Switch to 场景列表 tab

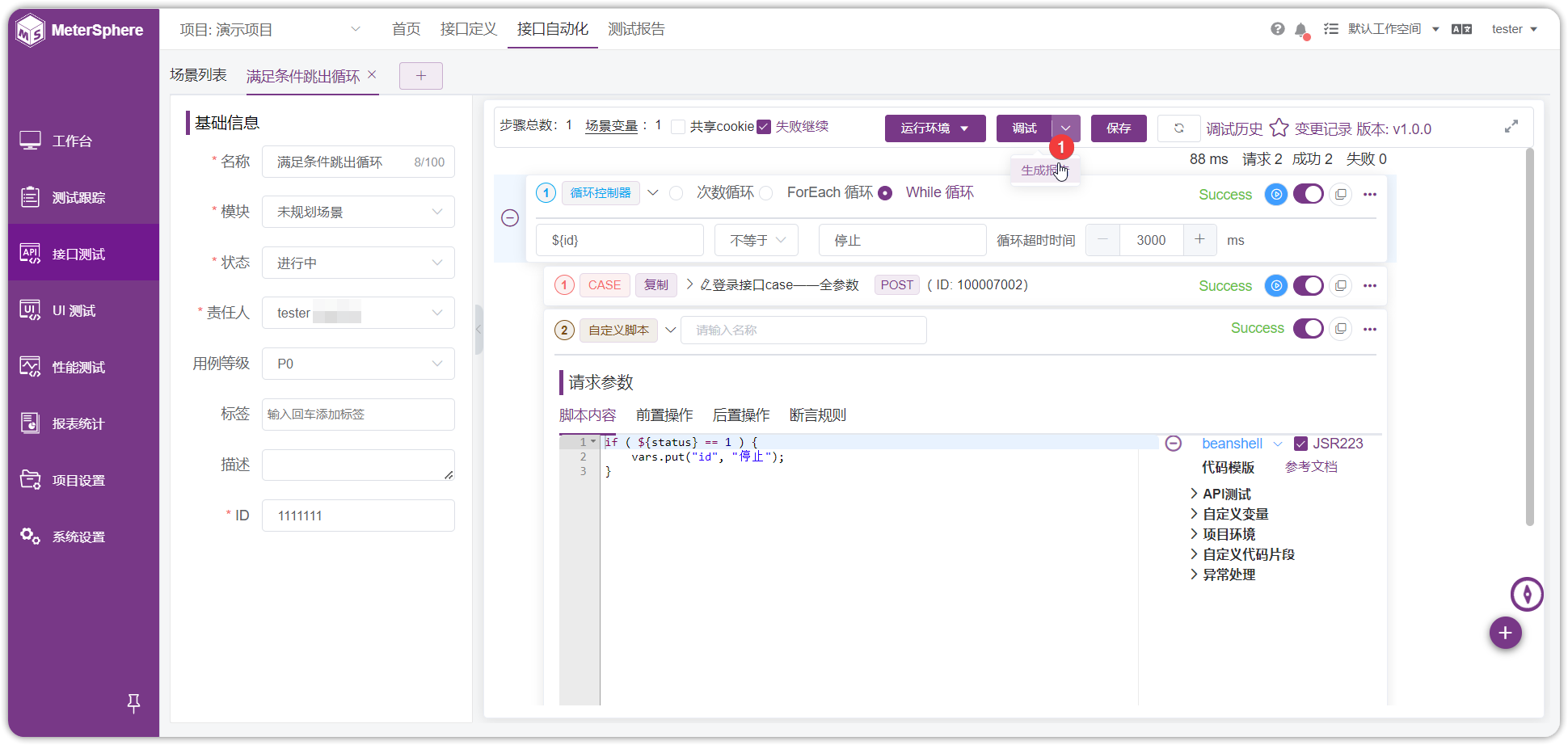pos(198,75)
